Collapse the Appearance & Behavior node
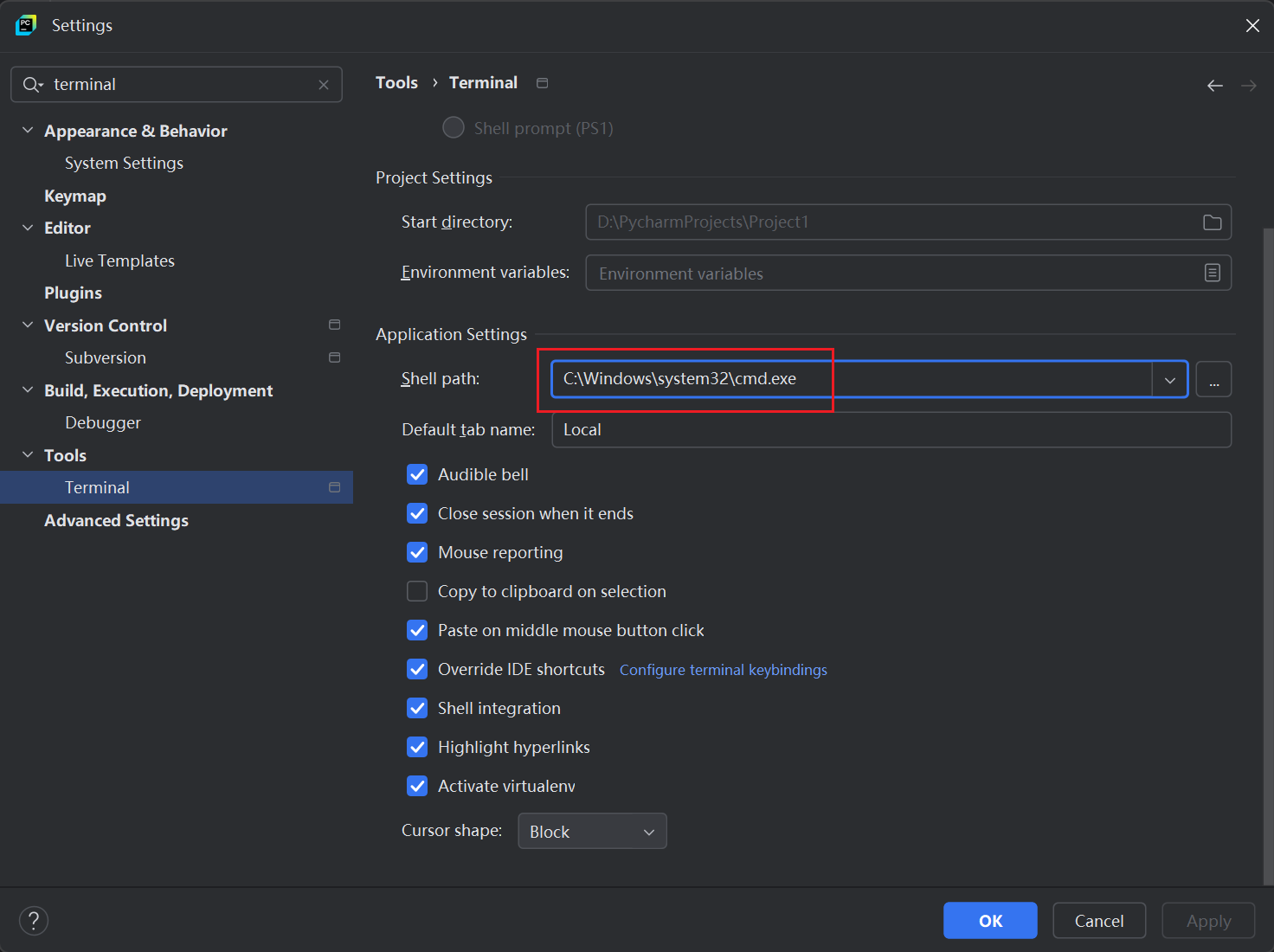This screenshot has width=1274, height=952. 28,130
